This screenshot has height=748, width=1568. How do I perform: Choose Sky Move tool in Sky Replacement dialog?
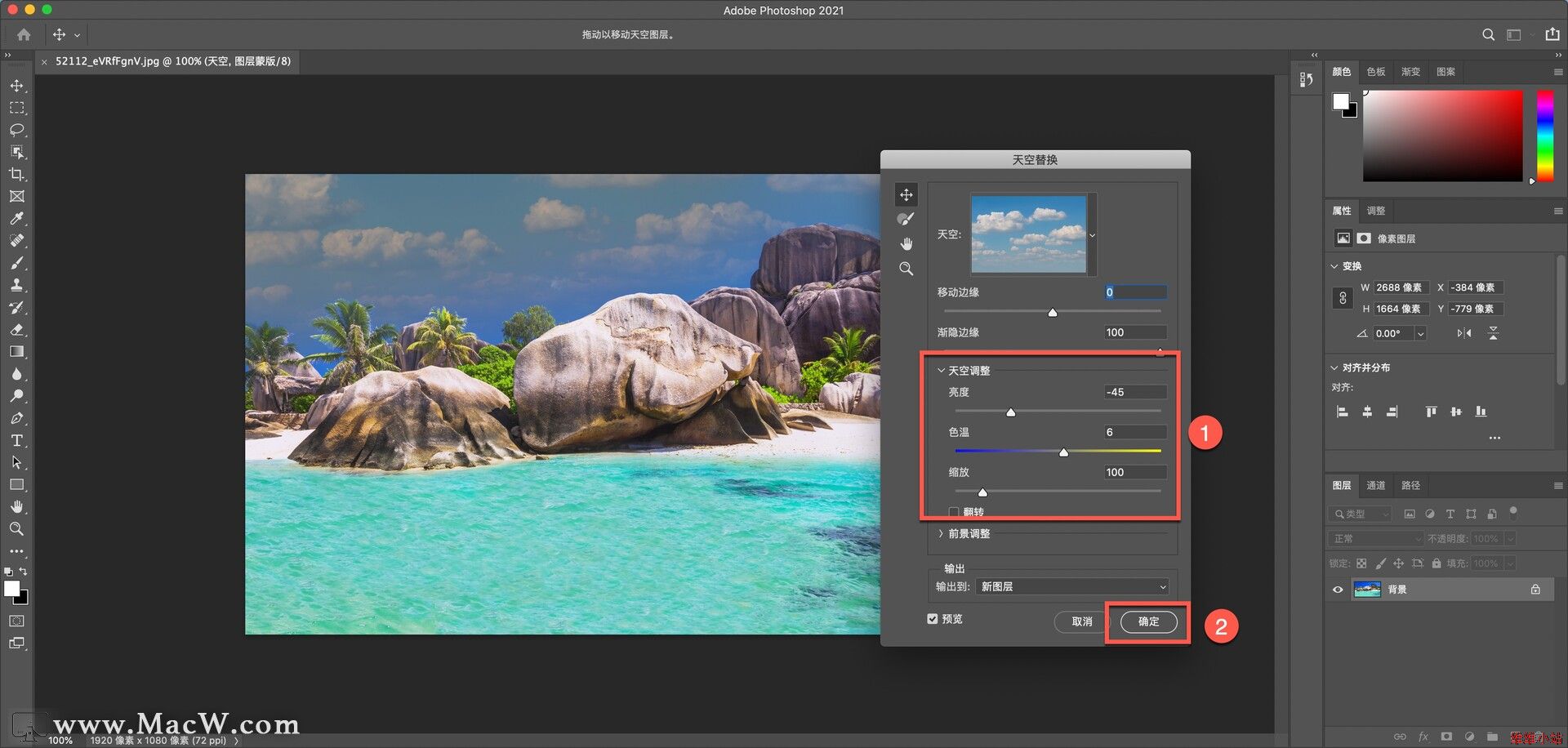coord(906,194)
